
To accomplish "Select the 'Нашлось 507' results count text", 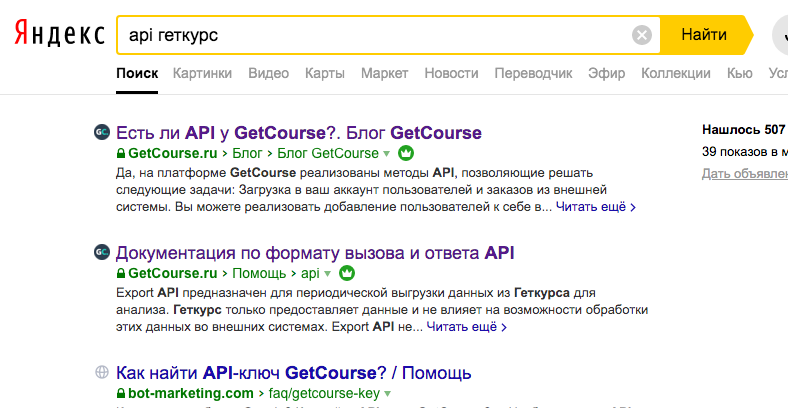I will tap(745, 130).
